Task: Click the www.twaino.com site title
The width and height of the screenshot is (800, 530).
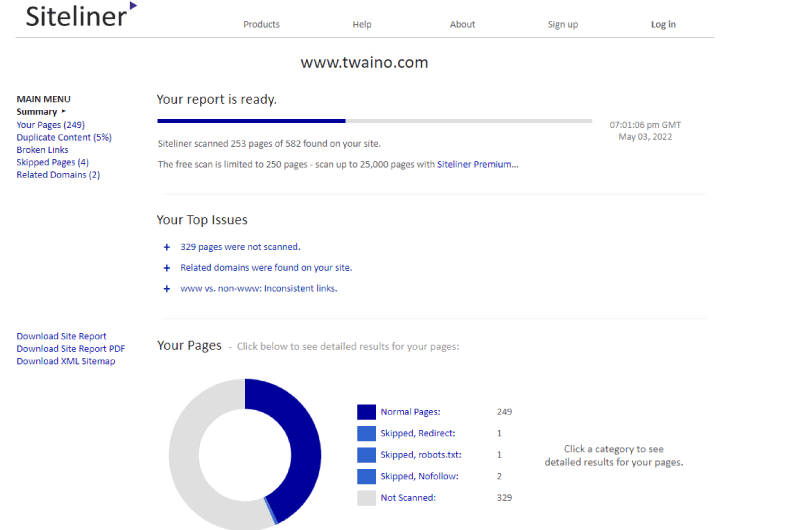Action: (364, 62)
